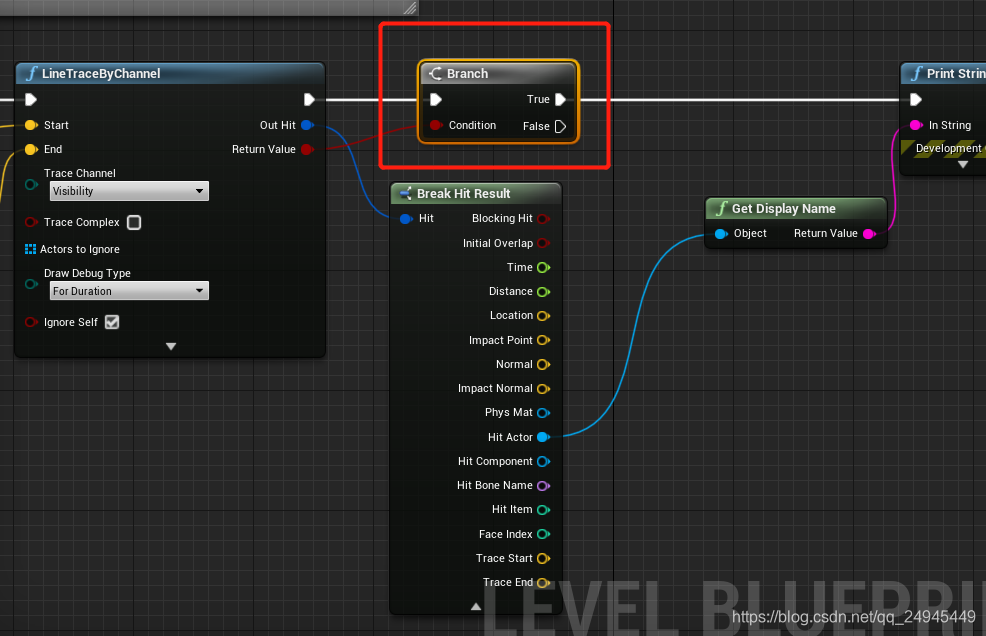Viewport: 986px width, 636px height.
Task: Click the Draw Debug Type input pin
Action: click(31, 284)
